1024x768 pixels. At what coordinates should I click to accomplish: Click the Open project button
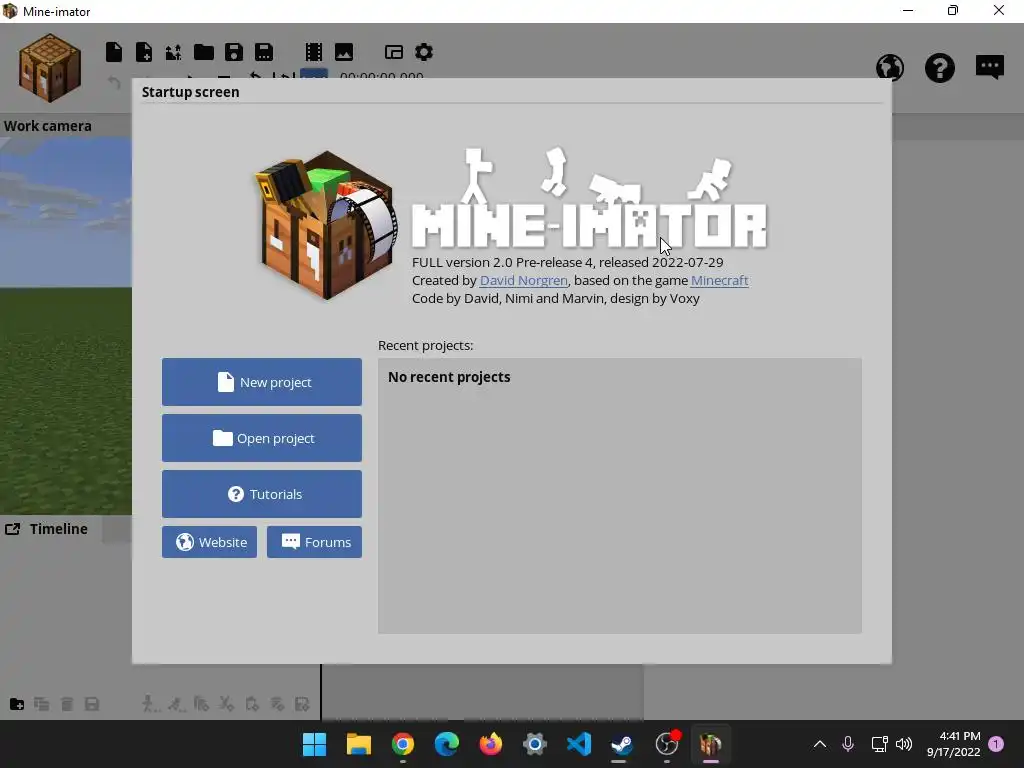click(261, 438)
